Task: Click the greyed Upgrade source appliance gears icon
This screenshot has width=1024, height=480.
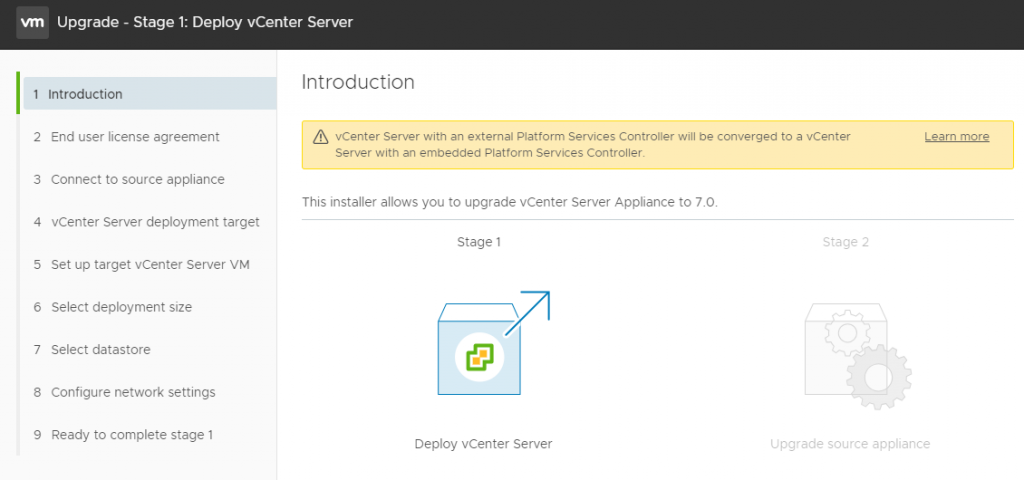Action: pos(858,355)
